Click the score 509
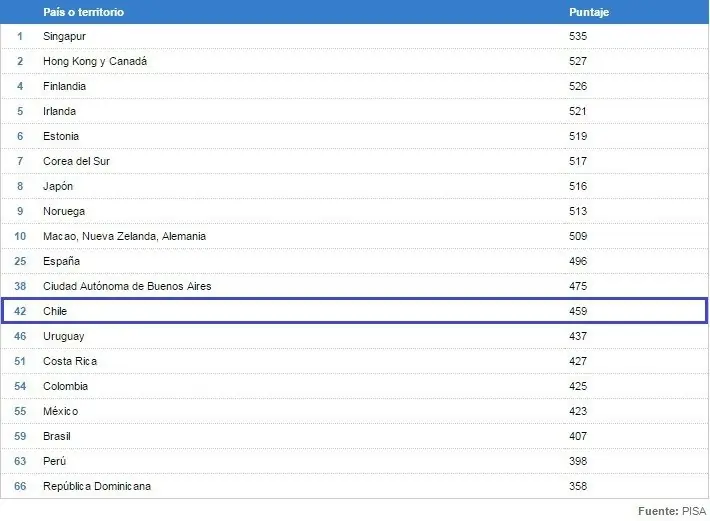710x521 pixels. point(578,236)
